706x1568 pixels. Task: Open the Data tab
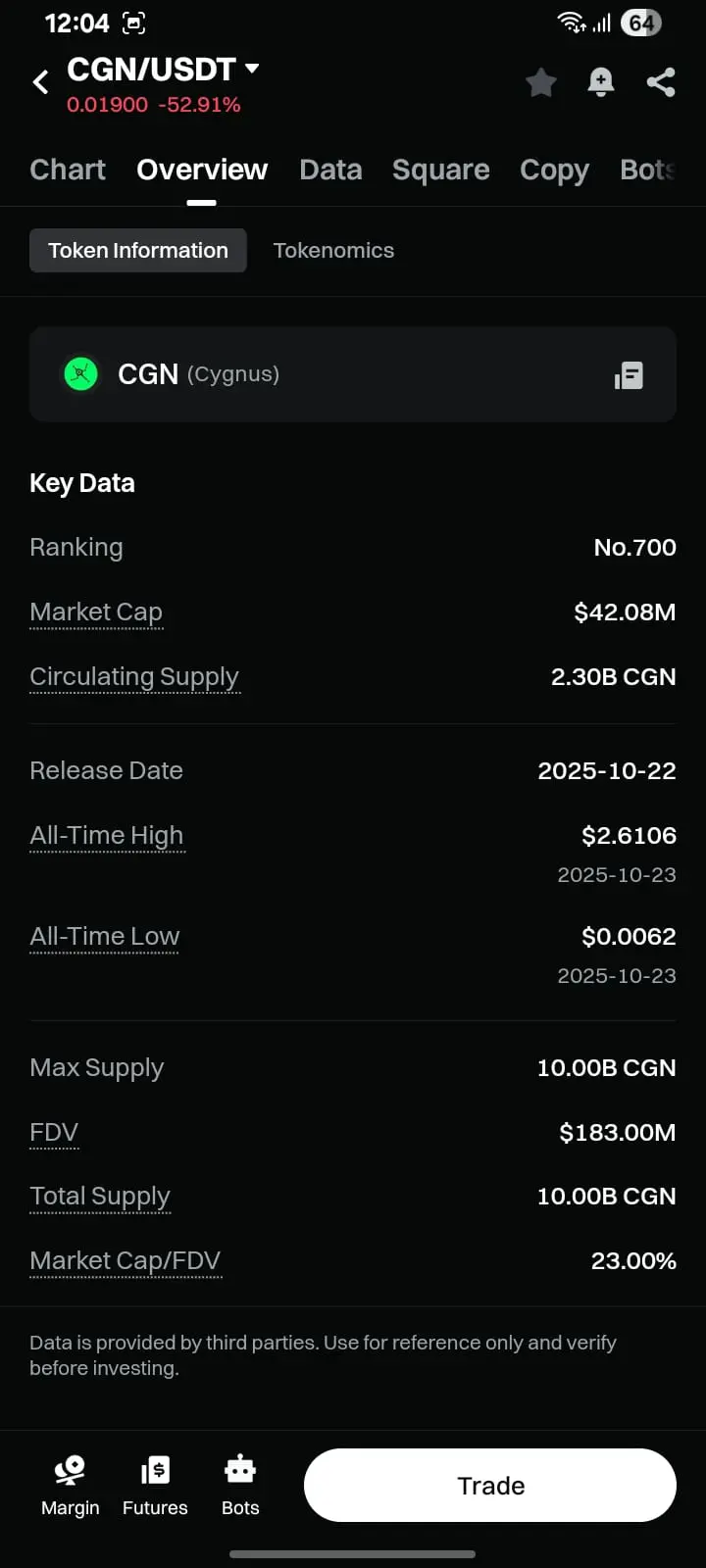click(330, 170)
